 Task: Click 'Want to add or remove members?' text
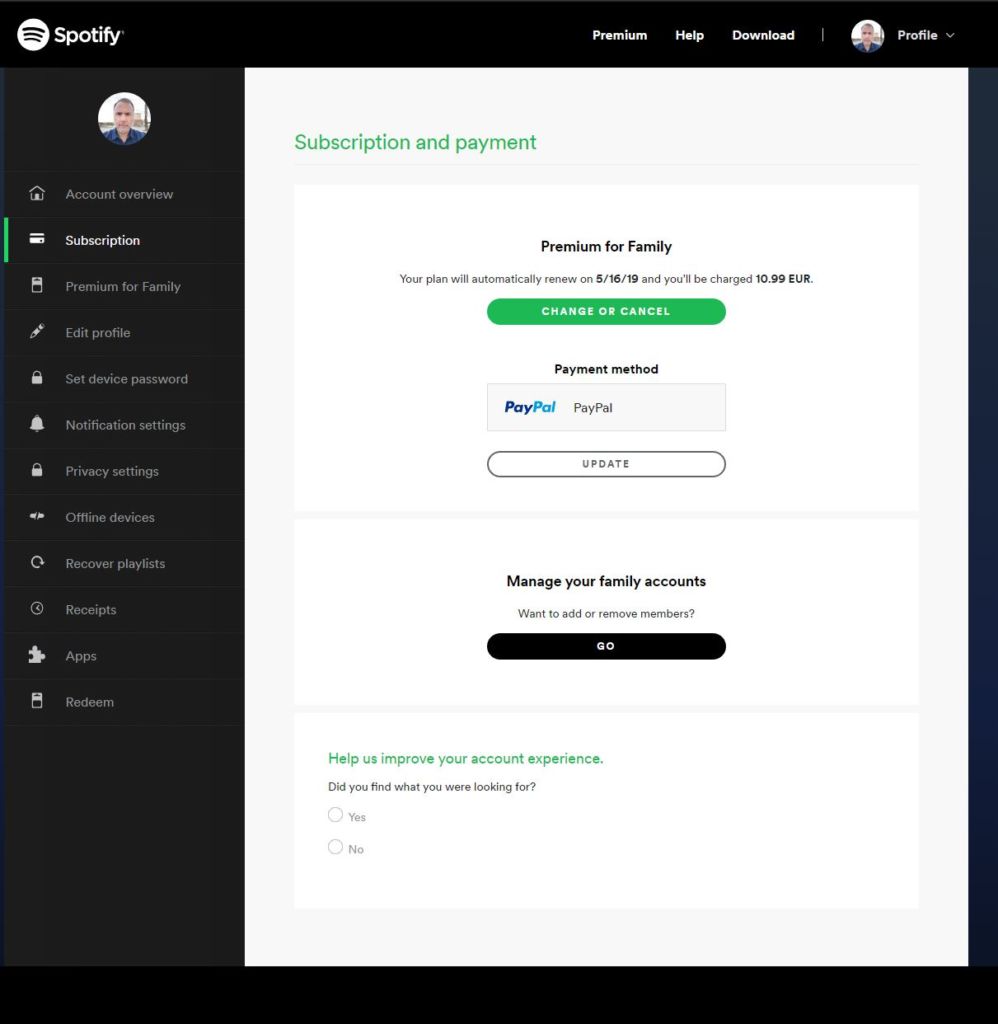[x=606, y=614]
